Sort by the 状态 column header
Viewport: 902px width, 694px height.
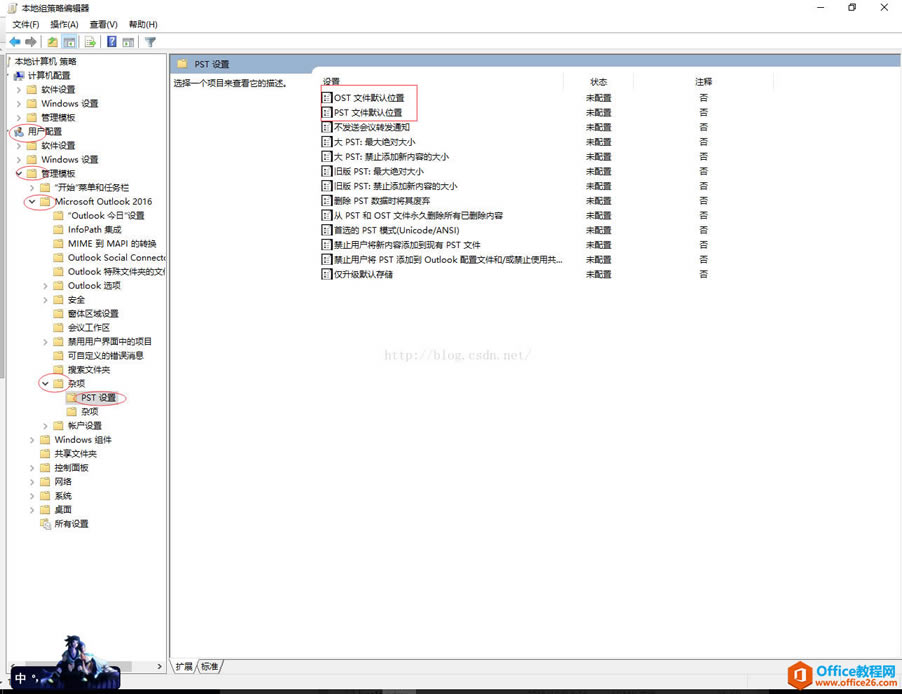598,82
